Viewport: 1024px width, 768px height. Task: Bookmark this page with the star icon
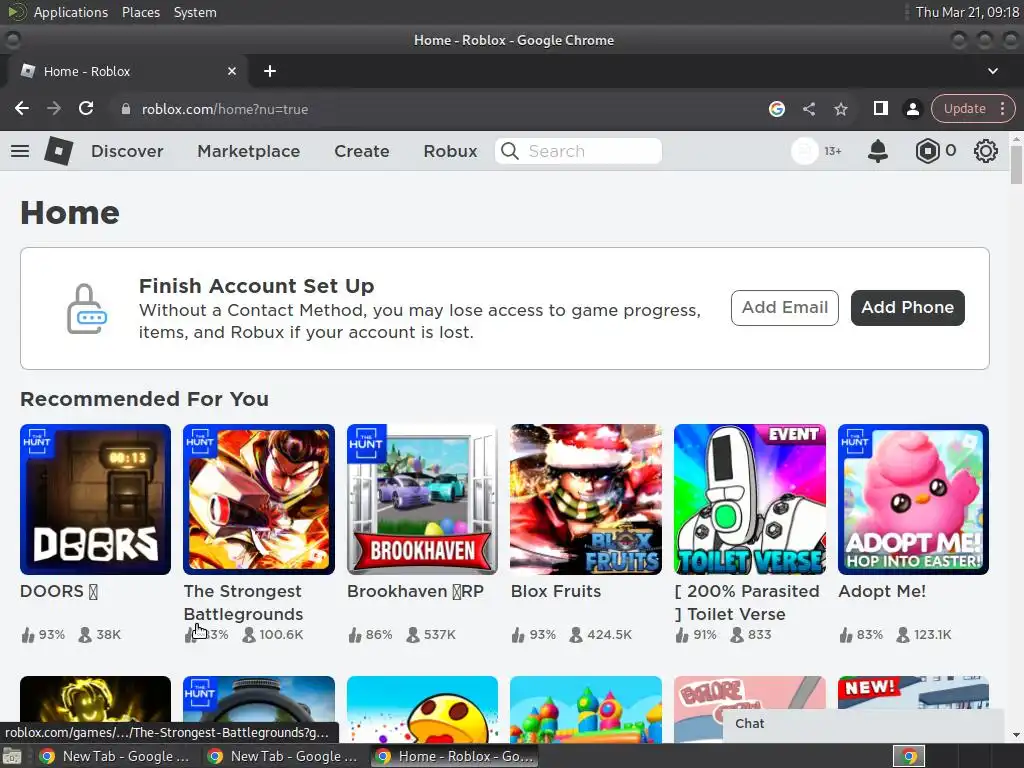pos(840,109)
